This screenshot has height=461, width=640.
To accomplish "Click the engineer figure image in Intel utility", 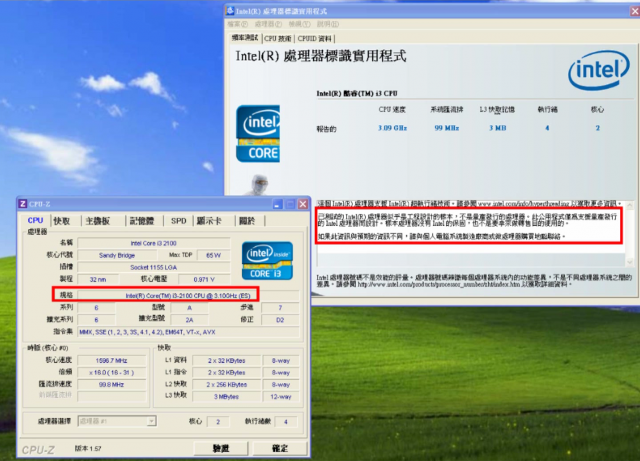I will tap(258, 185).
